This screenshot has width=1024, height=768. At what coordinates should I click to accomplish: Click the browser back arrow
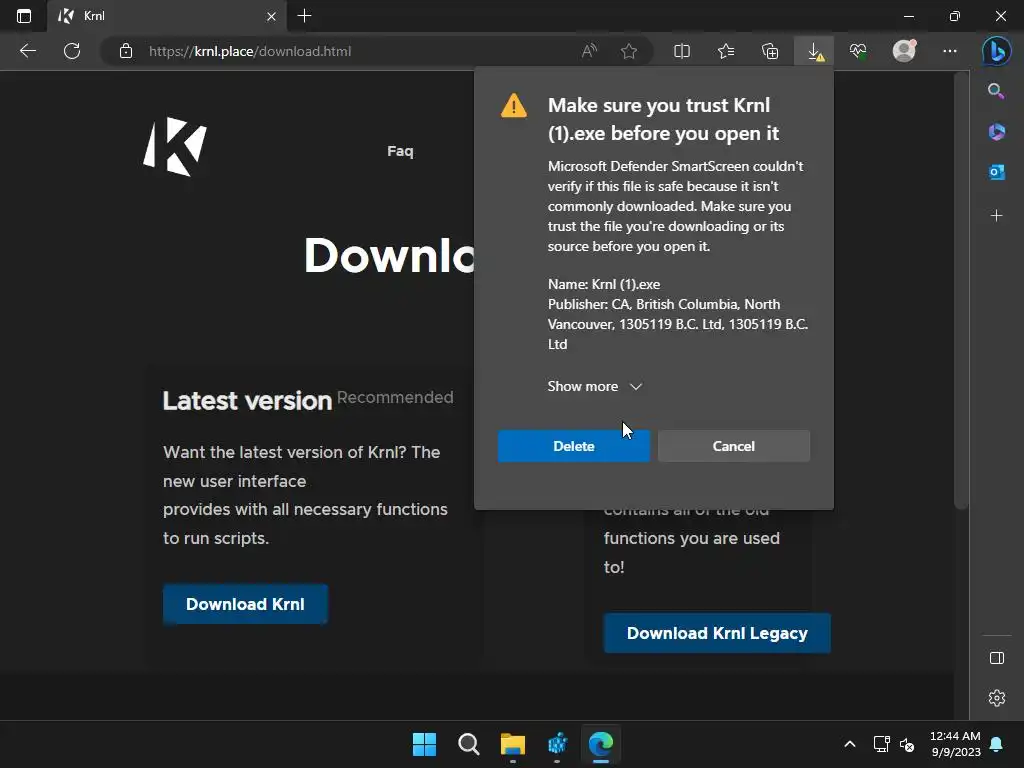[x=27, y=51]
